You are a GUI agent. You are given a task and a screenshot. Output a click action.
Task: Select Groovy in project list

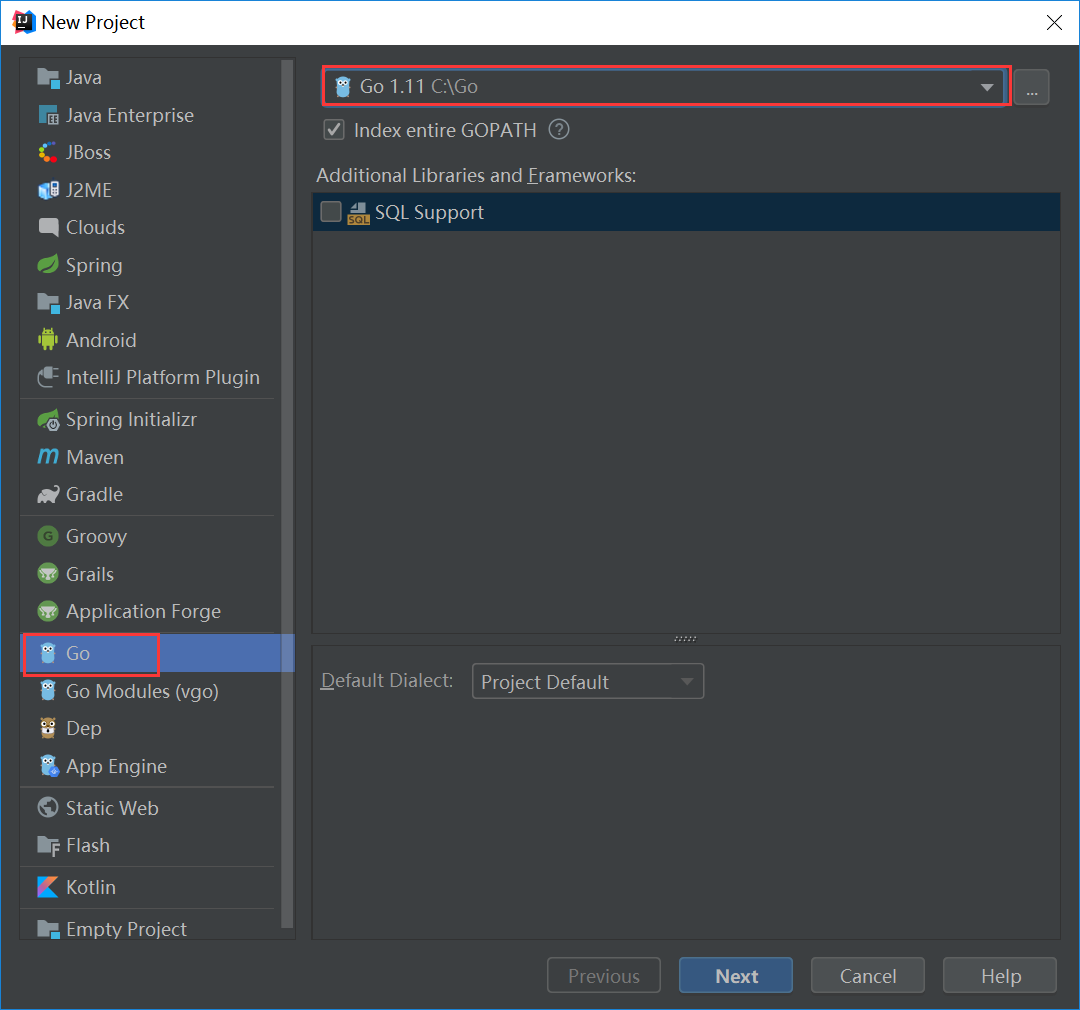150,536
